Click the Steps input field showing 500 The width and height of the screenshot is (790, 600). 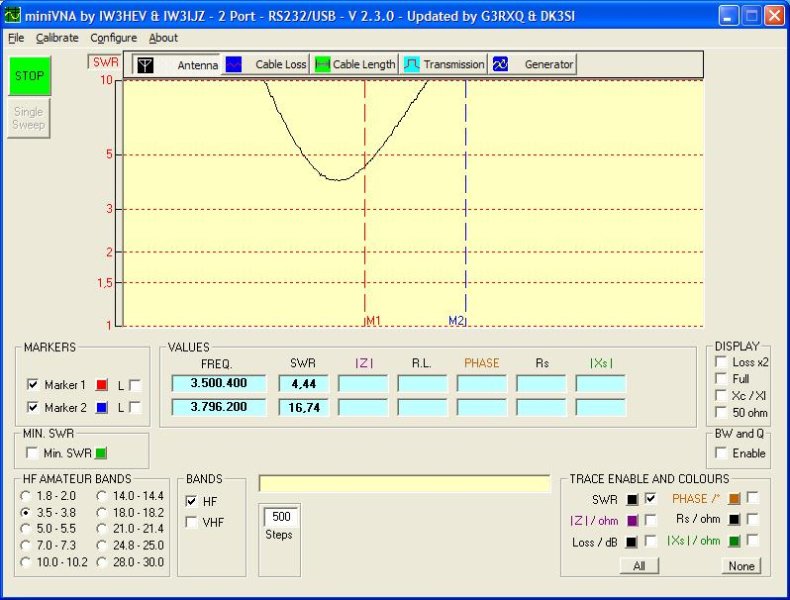[281, 517]
